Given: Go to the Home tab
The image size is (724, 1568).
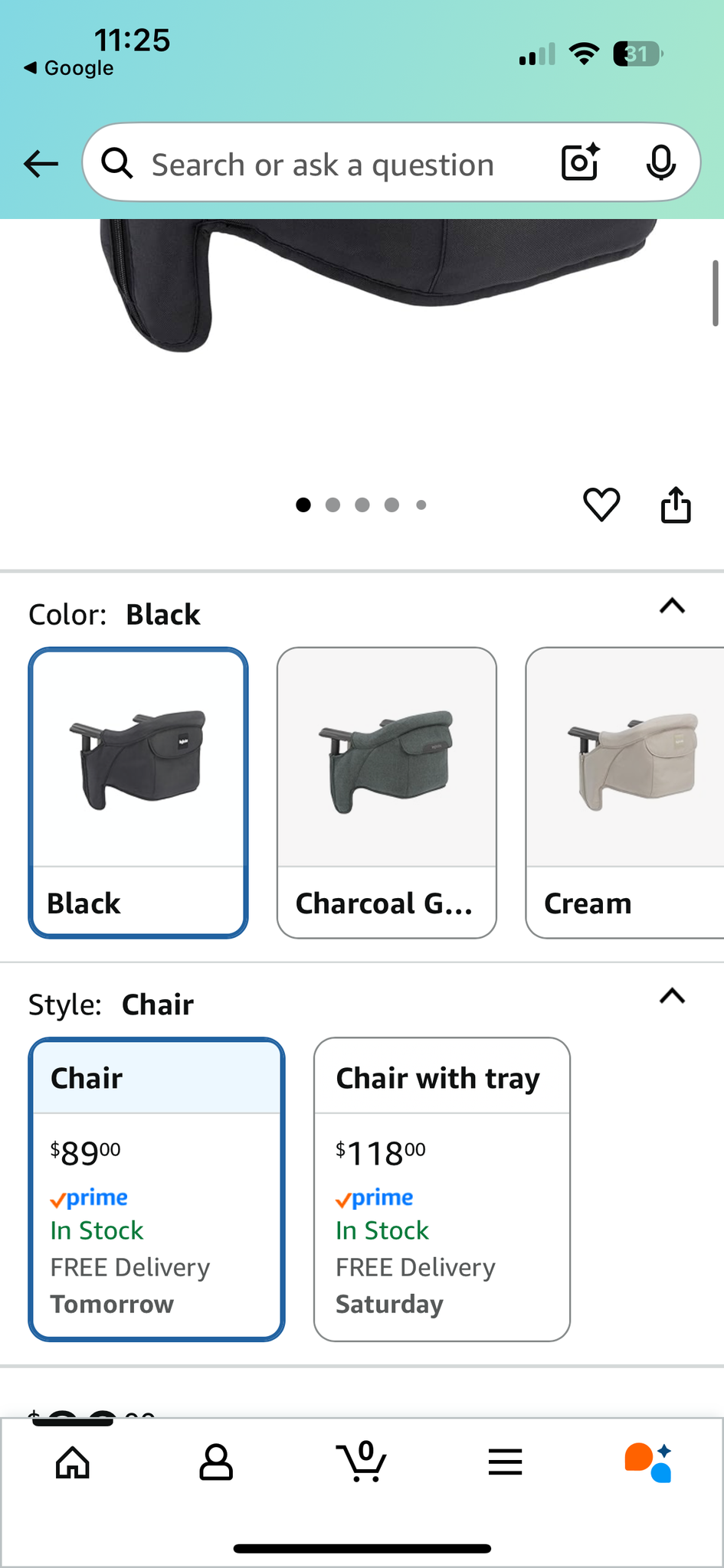Looking at the screenshot, I should pos(73,1462).
